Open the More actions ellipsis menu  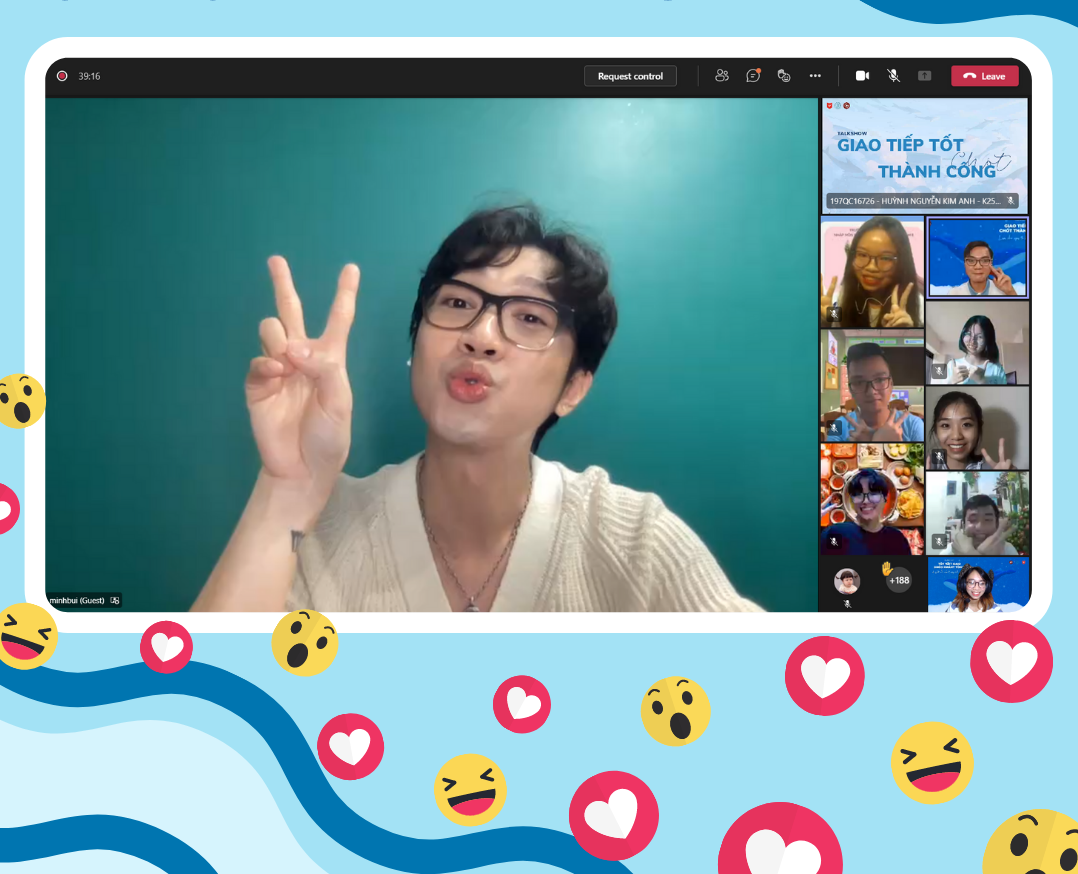[x=815, y=76]
